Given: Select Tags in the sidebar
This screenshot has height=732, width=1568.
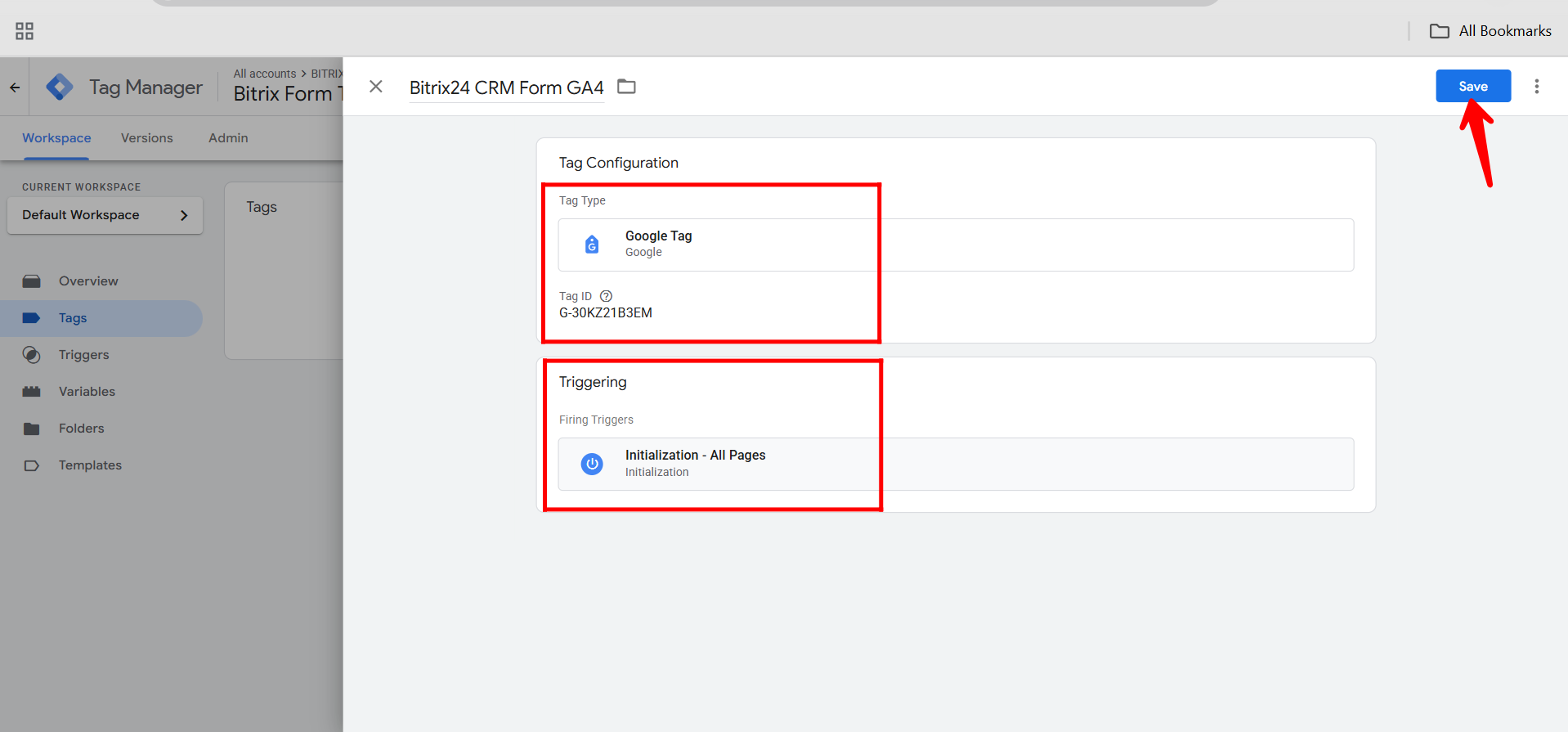Looking at the screenshot, I should [101, 318].
